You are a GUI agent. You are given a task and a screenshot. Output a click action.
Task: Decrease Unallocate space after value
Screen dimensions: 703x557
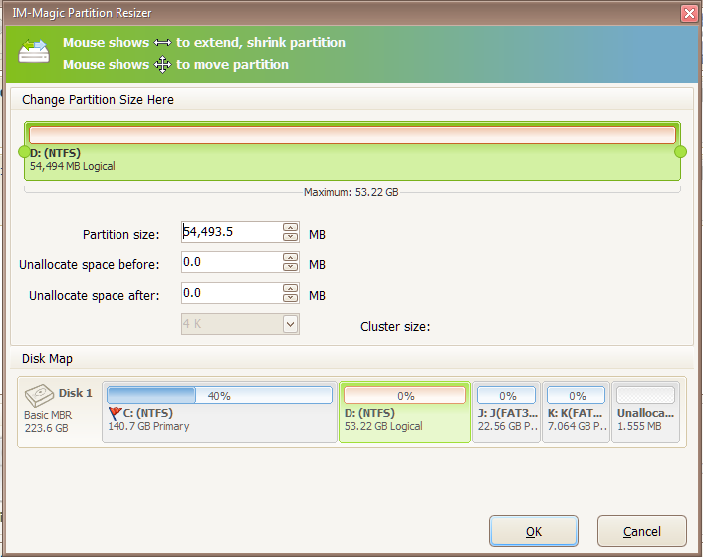291,297
